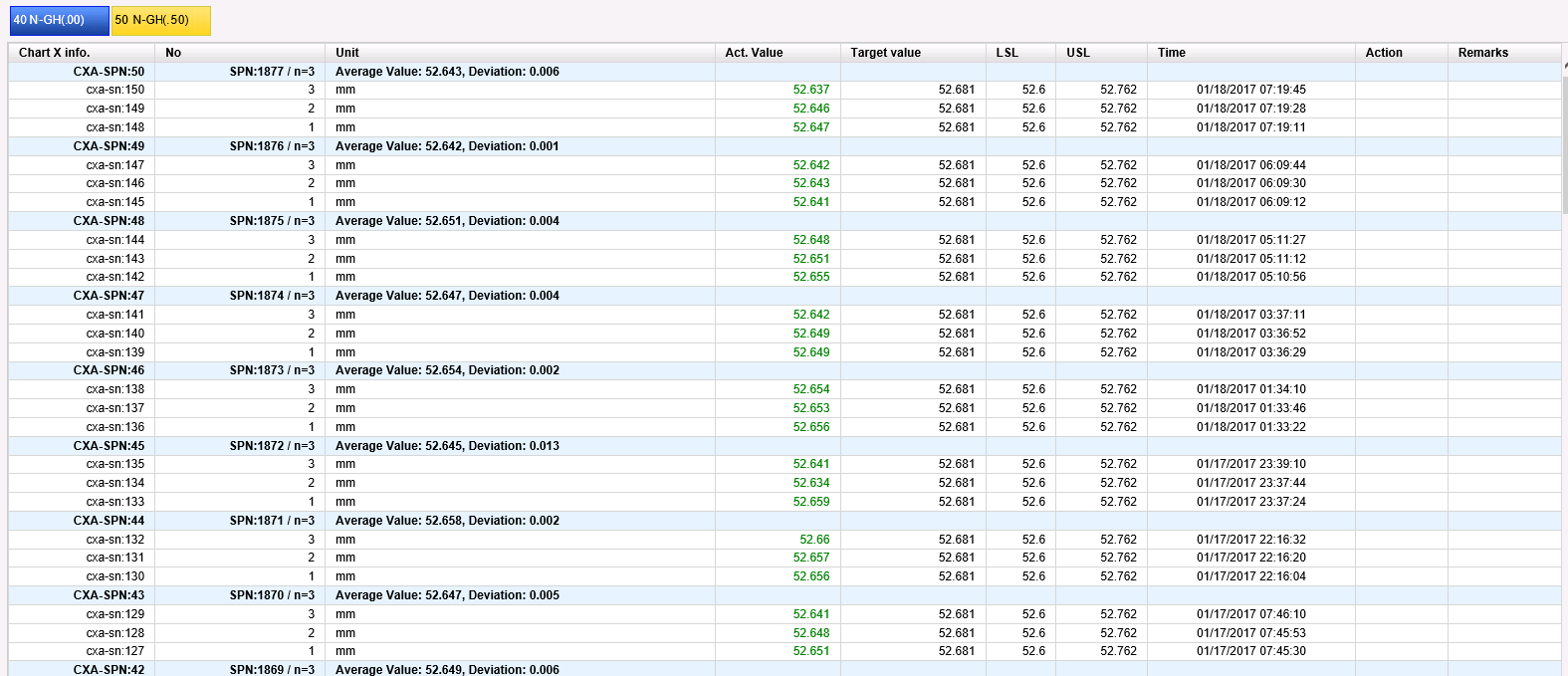Click actual value 52.66

coord(814,540)
